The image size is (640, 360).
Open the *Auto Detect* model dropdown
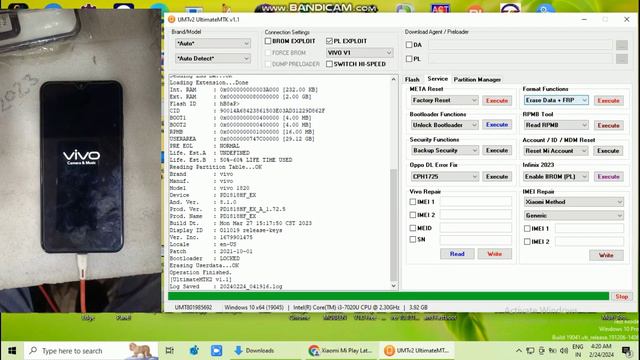[213, 58]
